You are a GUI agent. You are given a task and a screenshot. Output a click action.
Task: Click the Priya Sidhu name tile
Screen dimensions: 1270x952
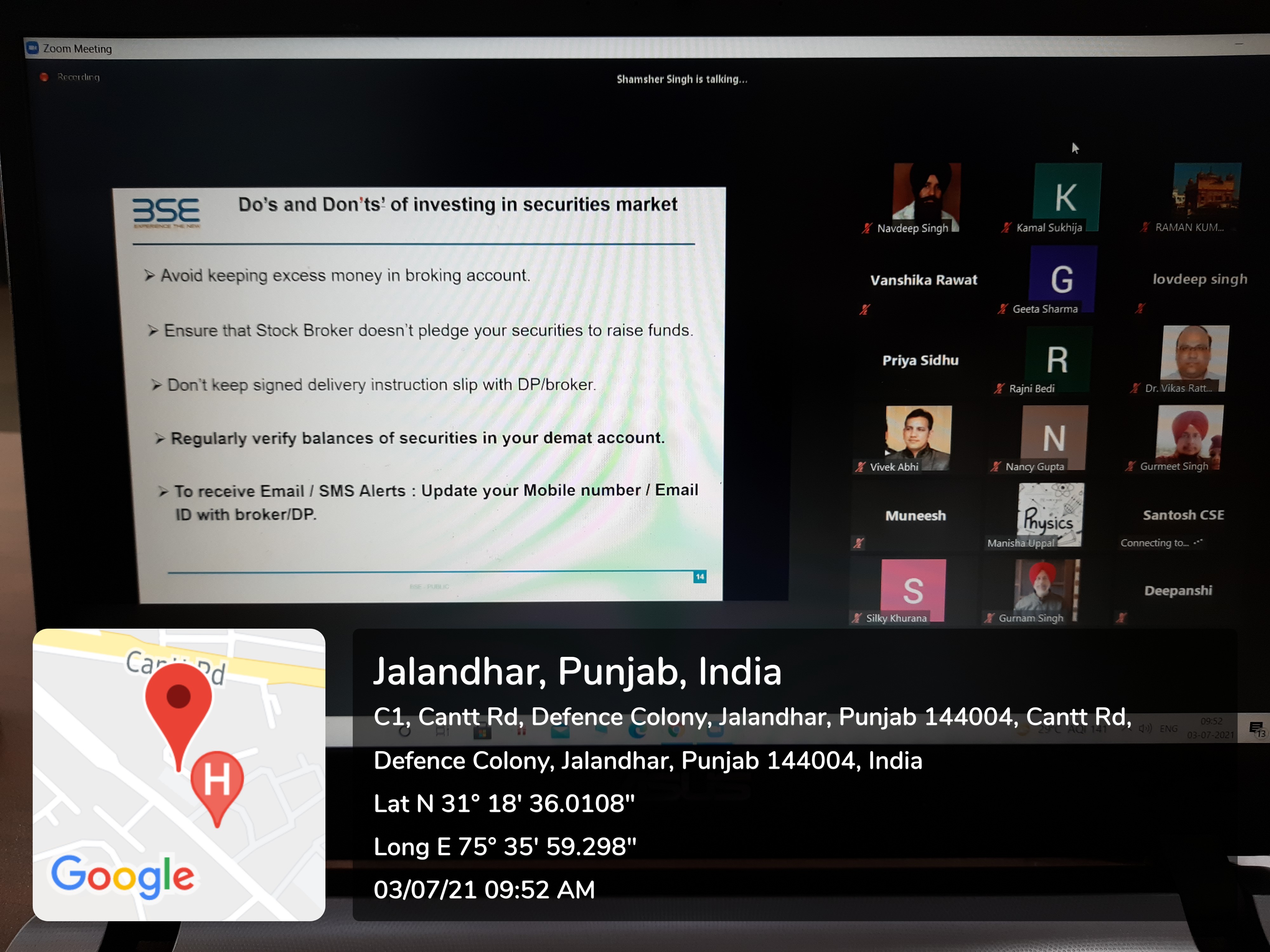click(x=920, y=360)
